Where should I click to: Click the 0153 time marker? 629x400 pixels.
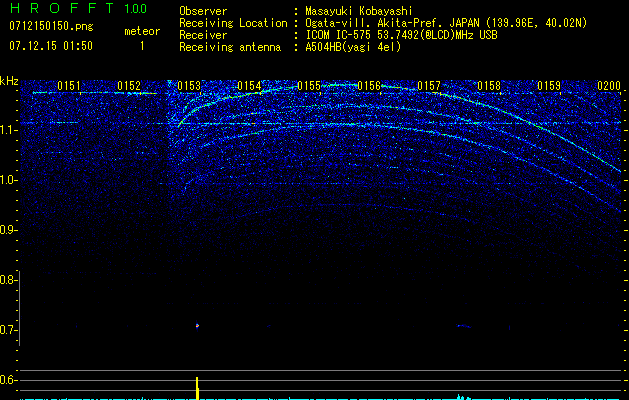click(x=189, y=86)
